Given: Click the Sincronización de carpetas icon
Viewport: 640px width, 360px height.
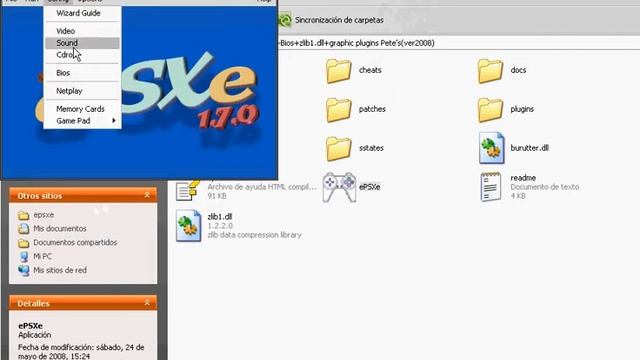Looking at the screenshot, I should (x=284, y=20).
